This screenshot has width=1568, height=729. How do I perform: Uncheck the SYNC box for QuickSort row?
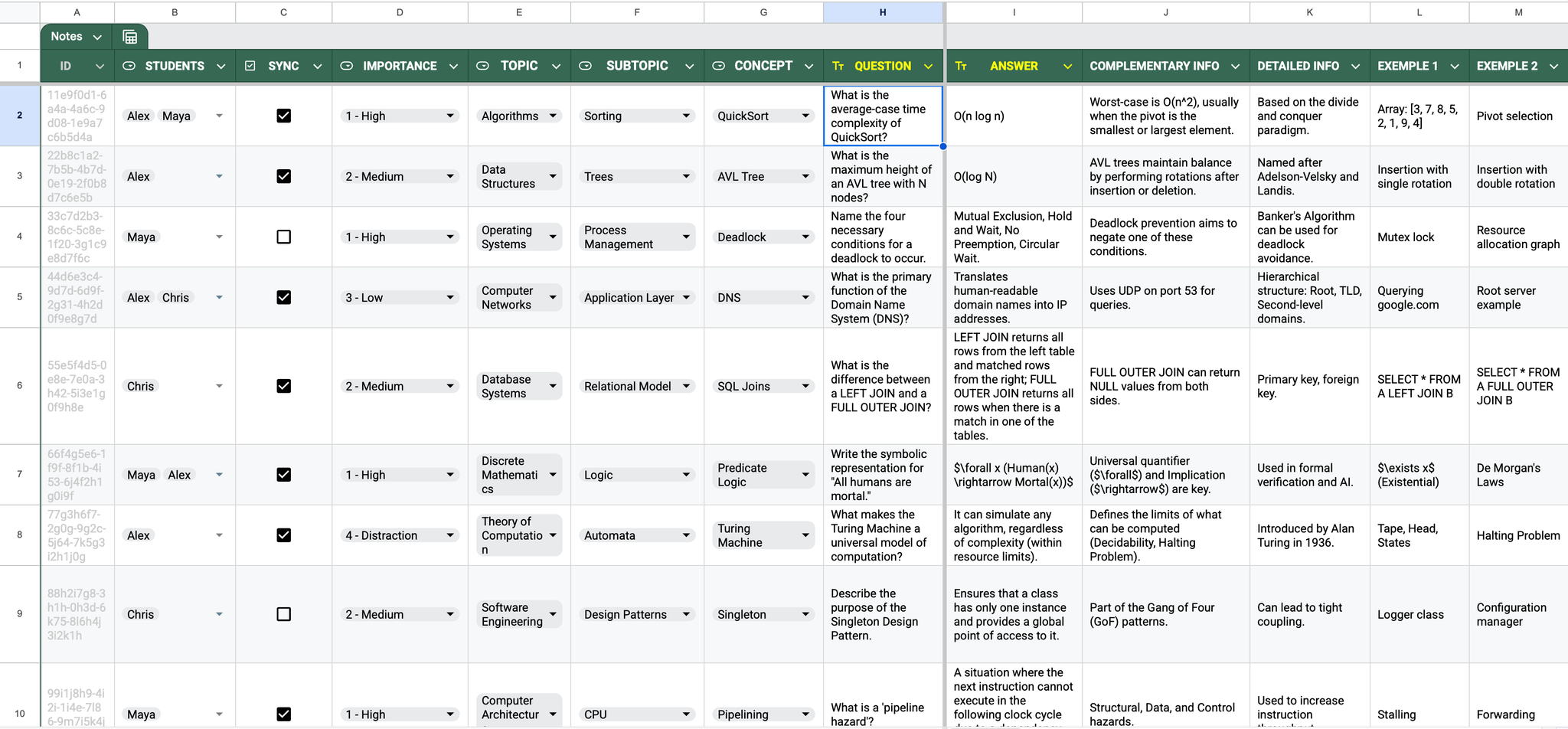pos(283,116)
